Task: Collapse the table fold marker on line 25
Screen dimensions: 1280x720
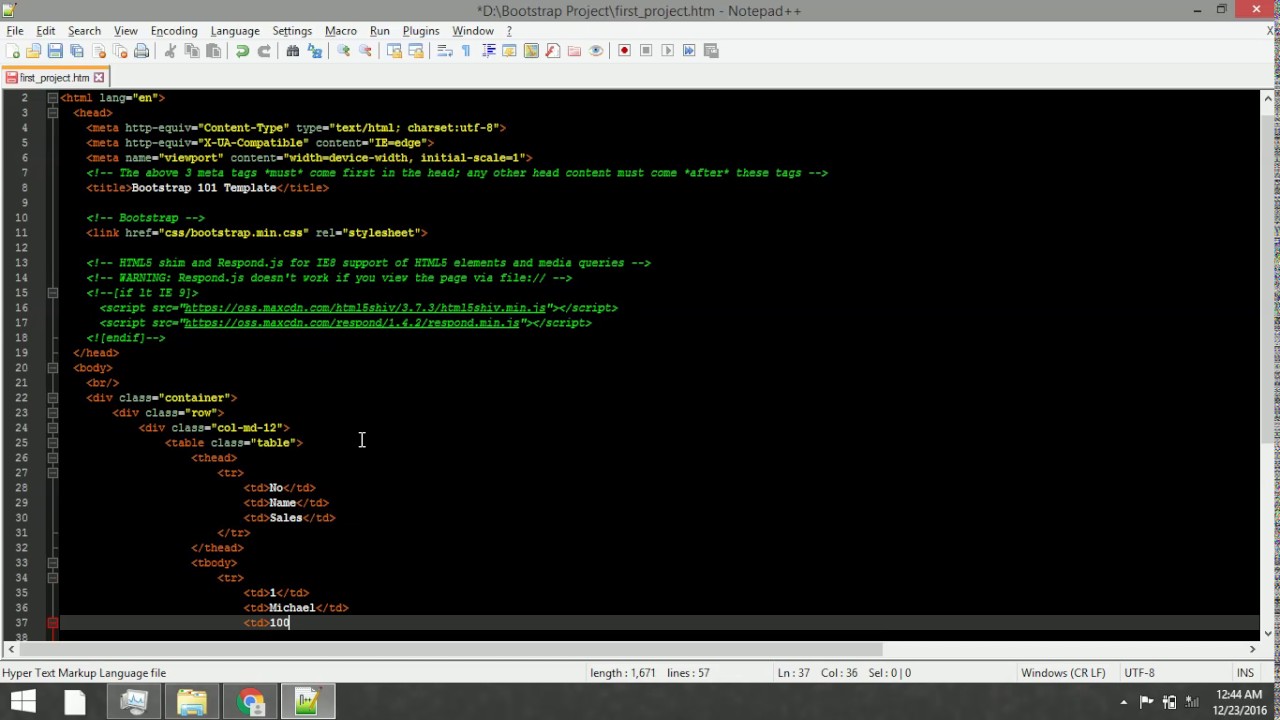Action: [53, 443]
